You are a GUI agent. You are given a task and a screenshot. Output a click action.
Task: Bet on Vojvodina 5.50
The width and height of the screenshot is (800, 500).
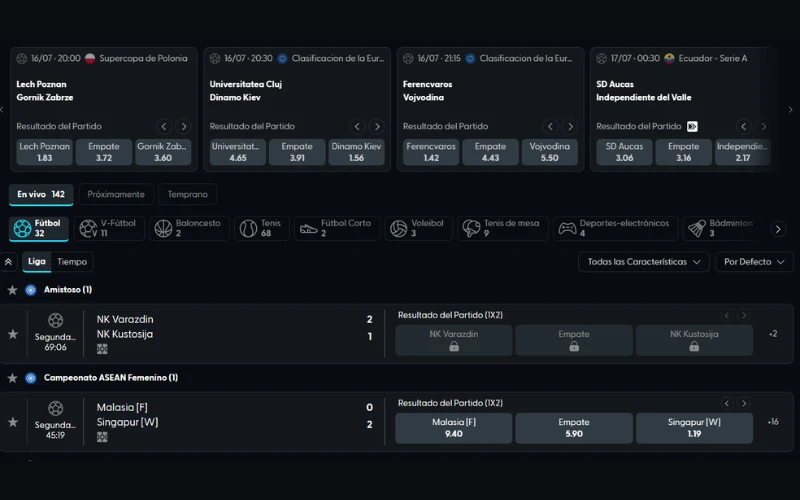coord(549,152)
